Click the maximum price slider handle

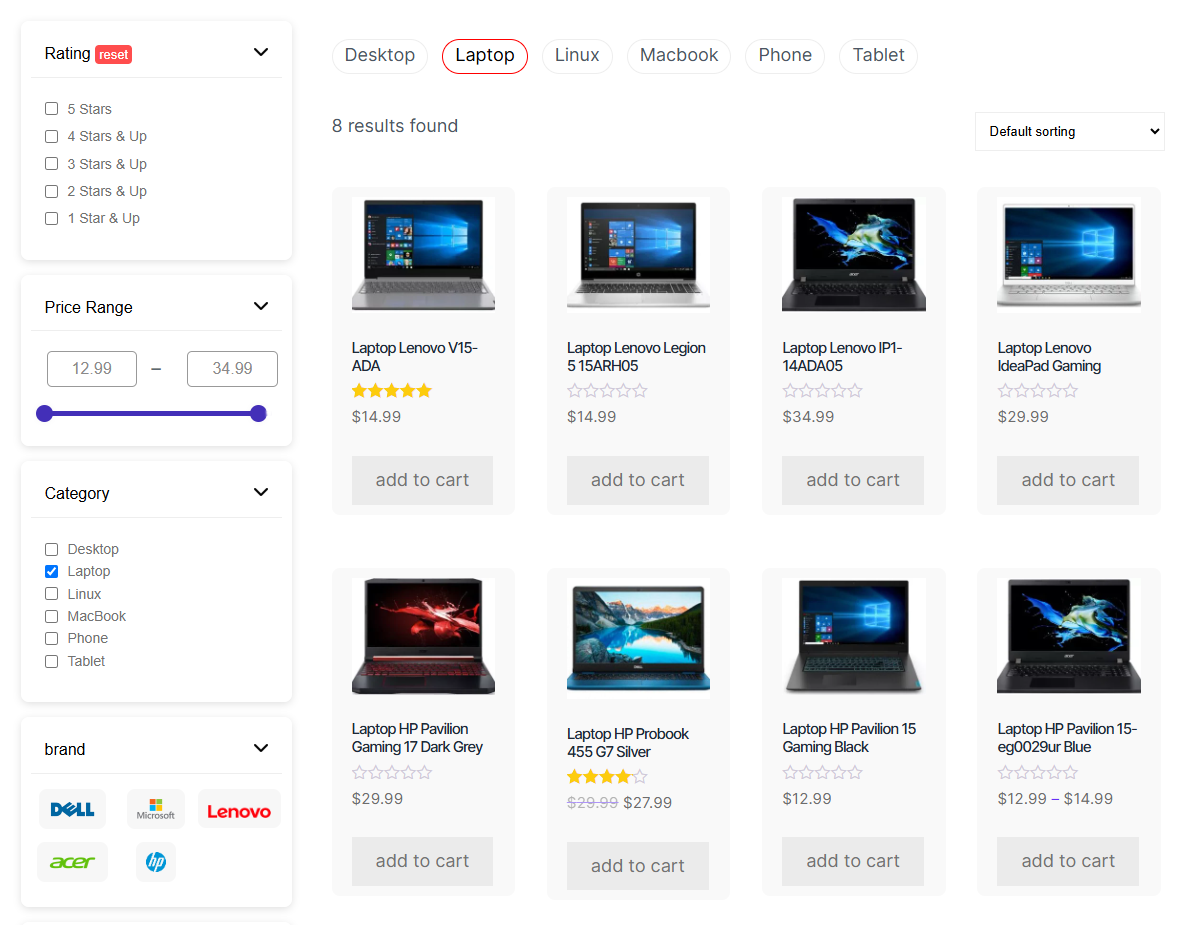click(x=259, y=414)
